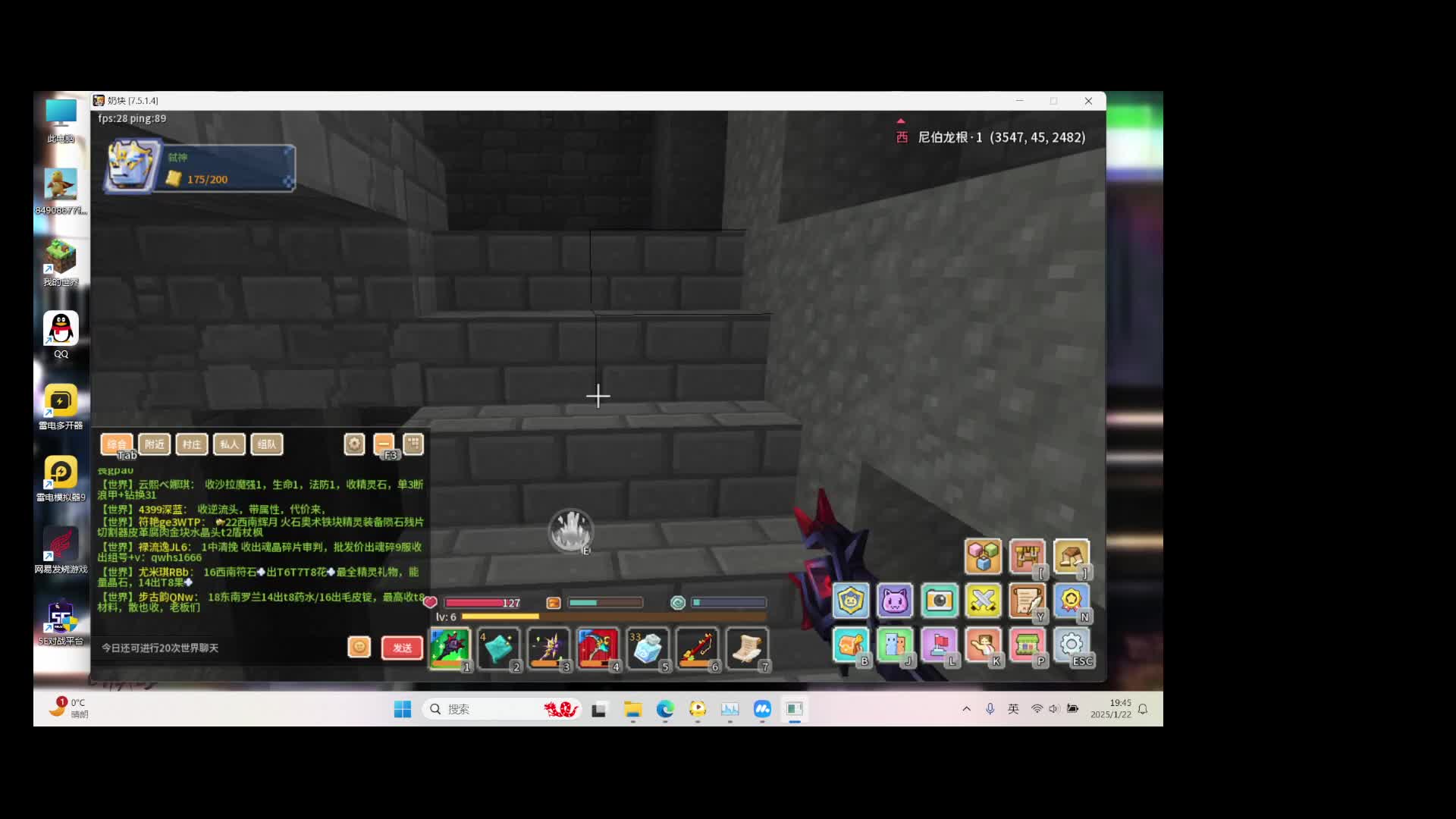Open the Windows Start menu

click(403, 709)
